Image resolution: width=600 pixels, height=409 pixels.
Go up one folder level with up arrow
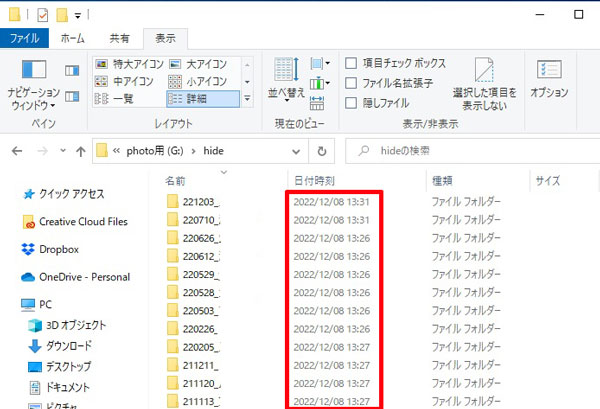pos(78,150)
